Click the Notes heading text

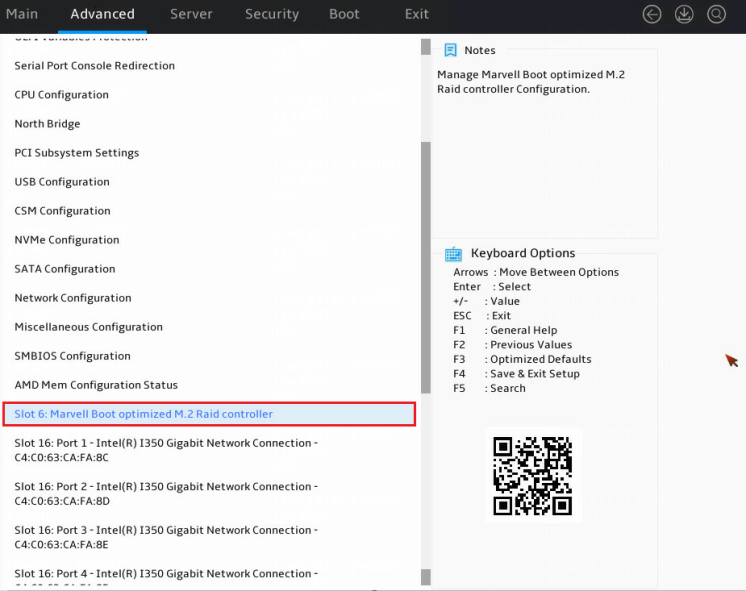480,50
